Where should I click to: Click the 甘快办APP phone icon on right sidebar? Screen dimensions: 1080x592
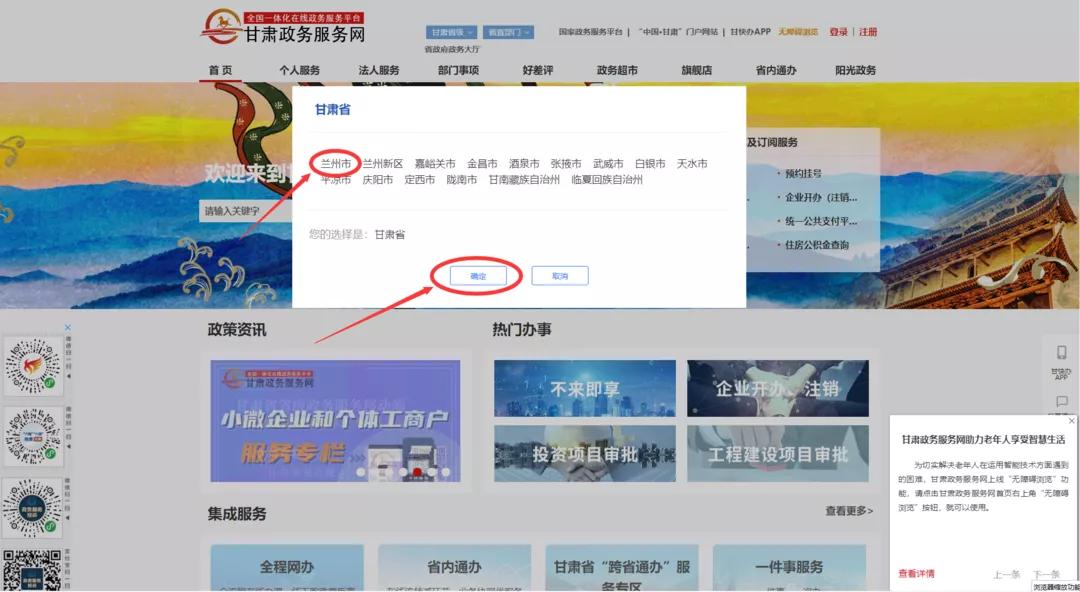[x=1061, y=352]
